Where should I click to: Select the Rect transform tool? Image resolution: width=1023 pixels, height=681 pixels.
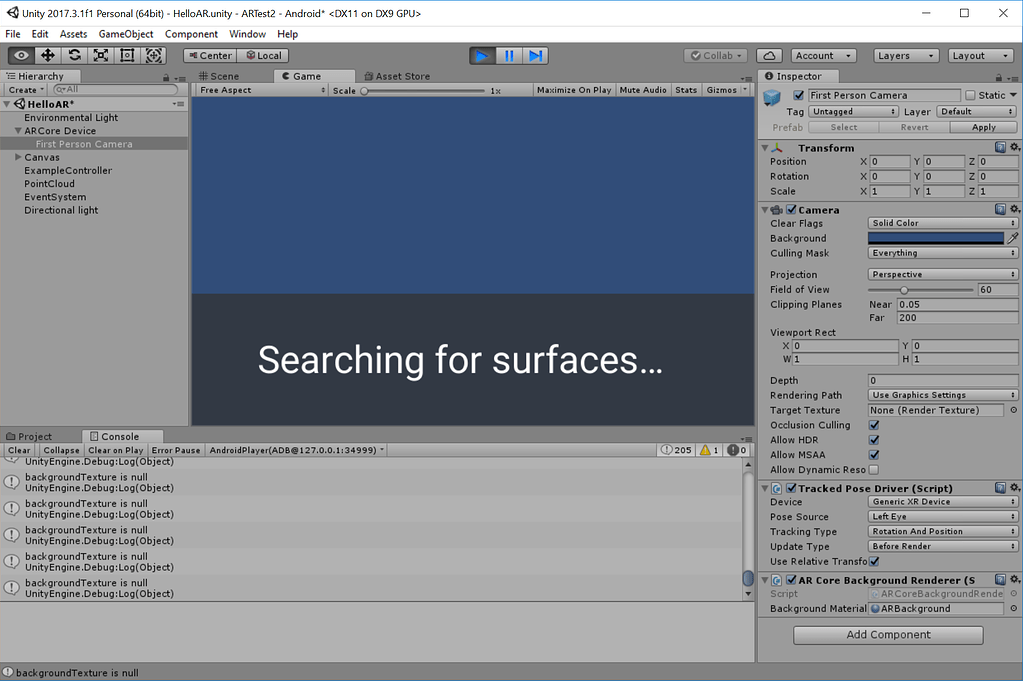126,56
